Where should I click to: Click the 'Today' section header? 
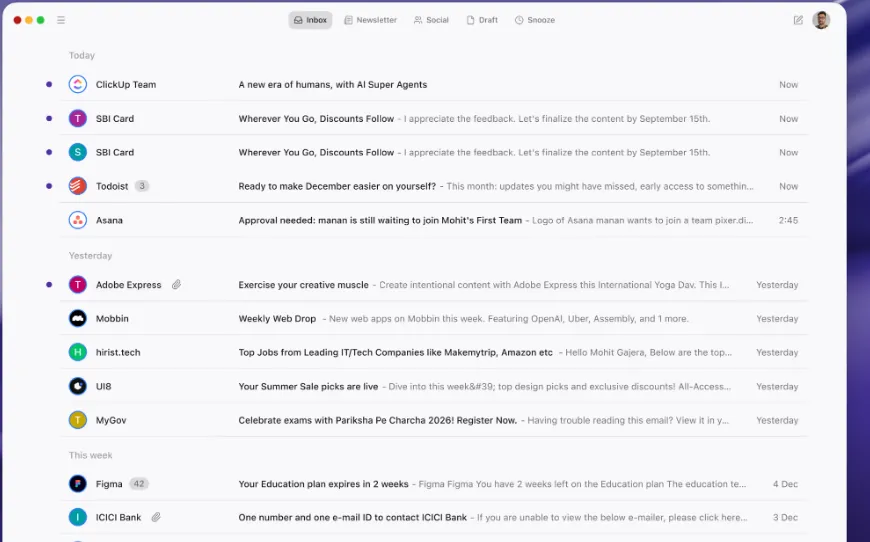(x=82, y=55)
